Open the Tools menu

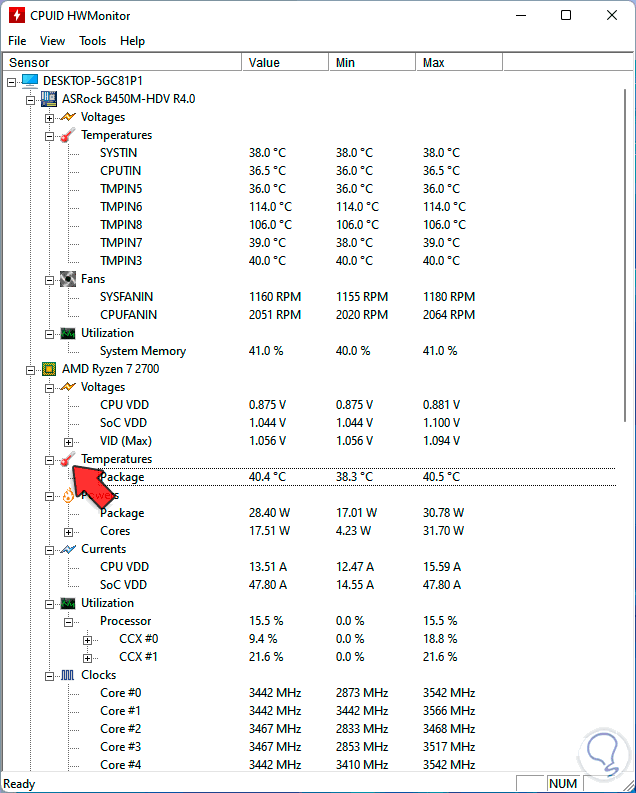tap(93, 41)
